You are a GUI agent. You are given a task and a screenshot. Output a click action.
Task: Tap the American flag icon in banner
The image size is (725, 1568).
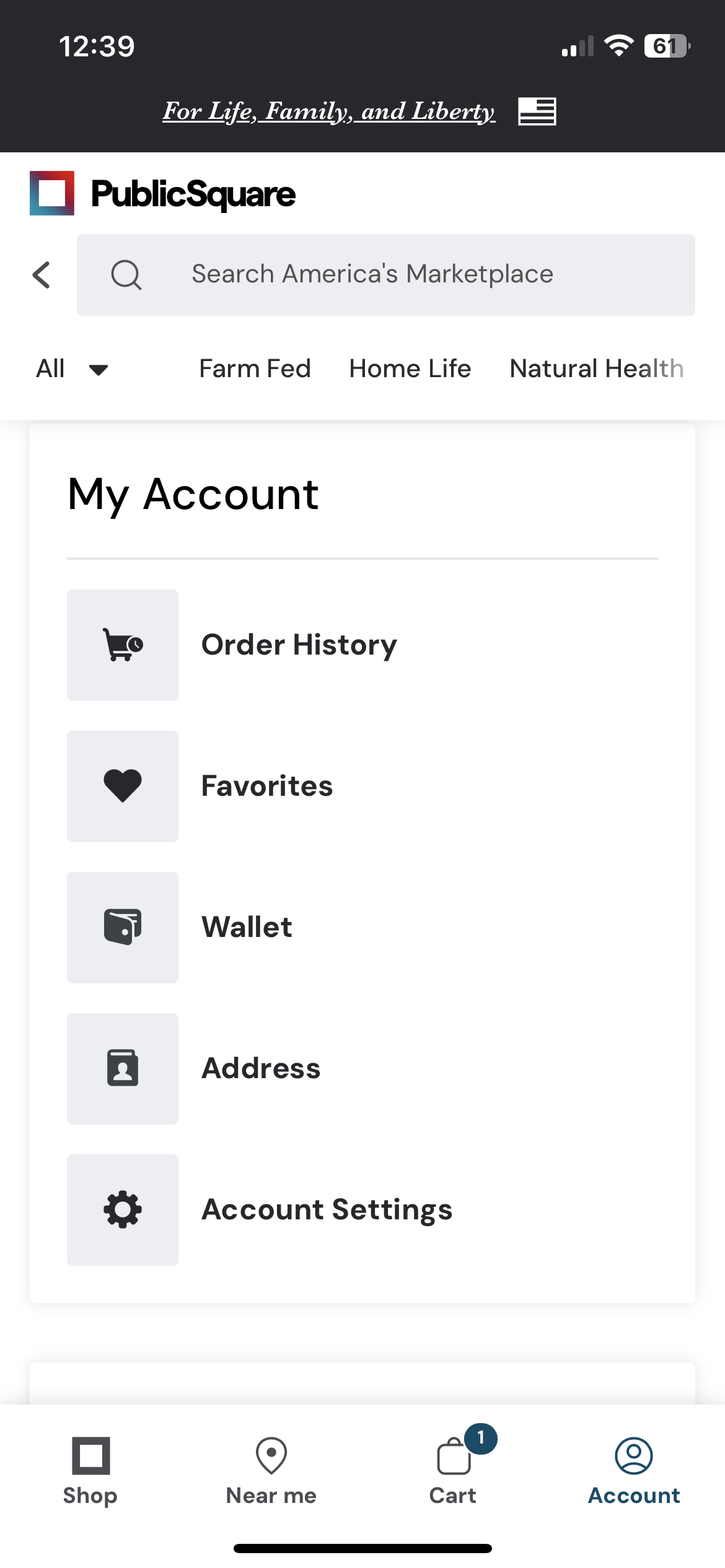click(x=537, y=111)
